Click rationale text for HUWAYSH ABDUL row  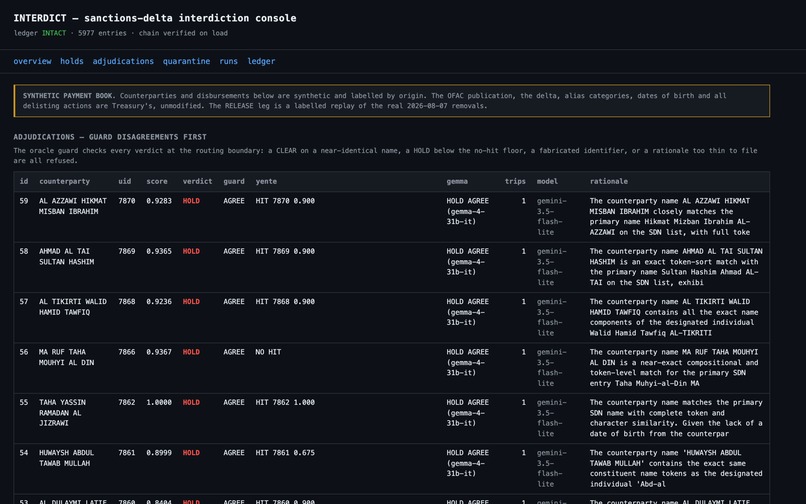tap(676, 469)
